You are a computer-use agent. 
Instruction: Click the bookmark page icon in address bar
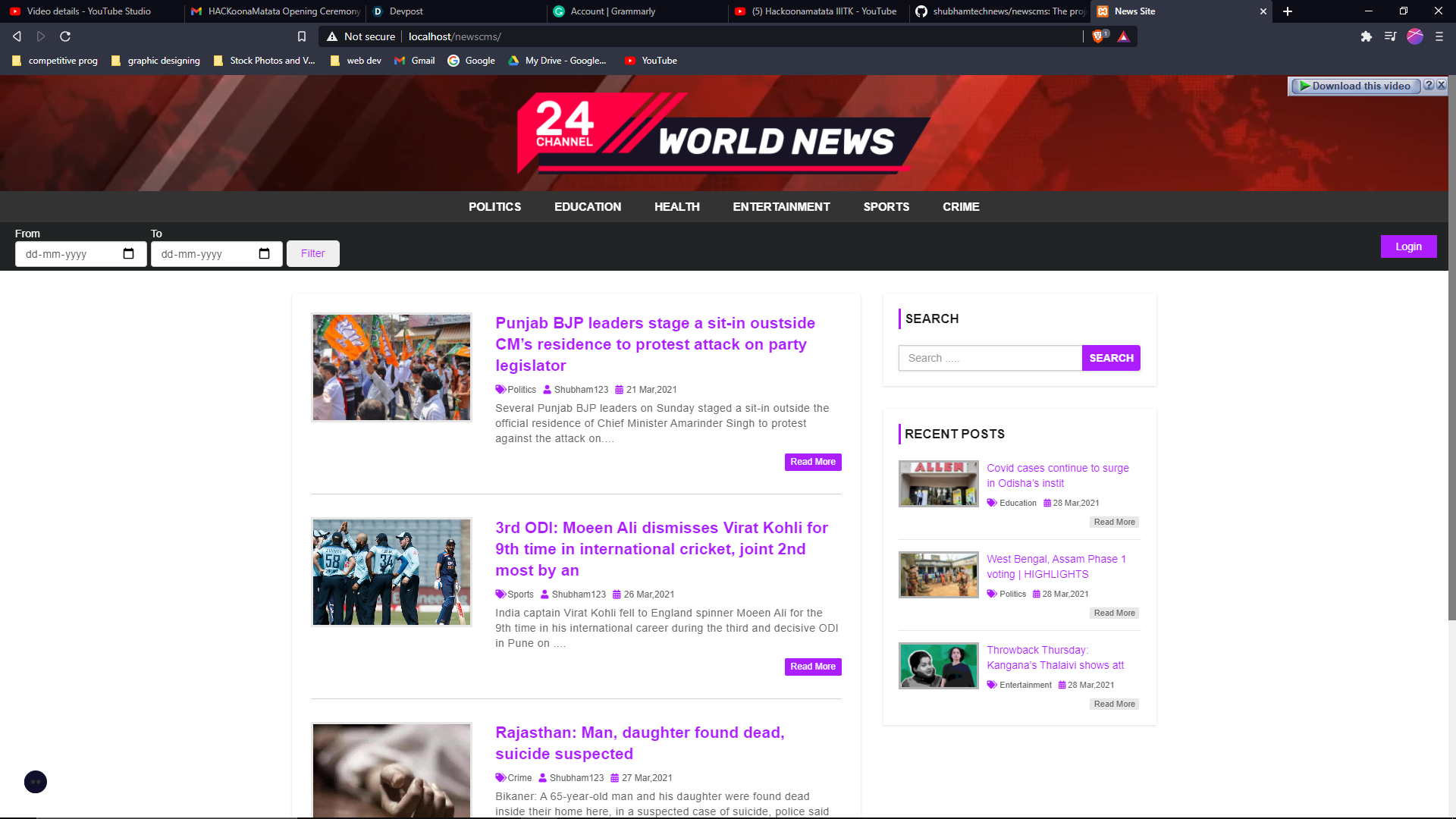point(302,36)
